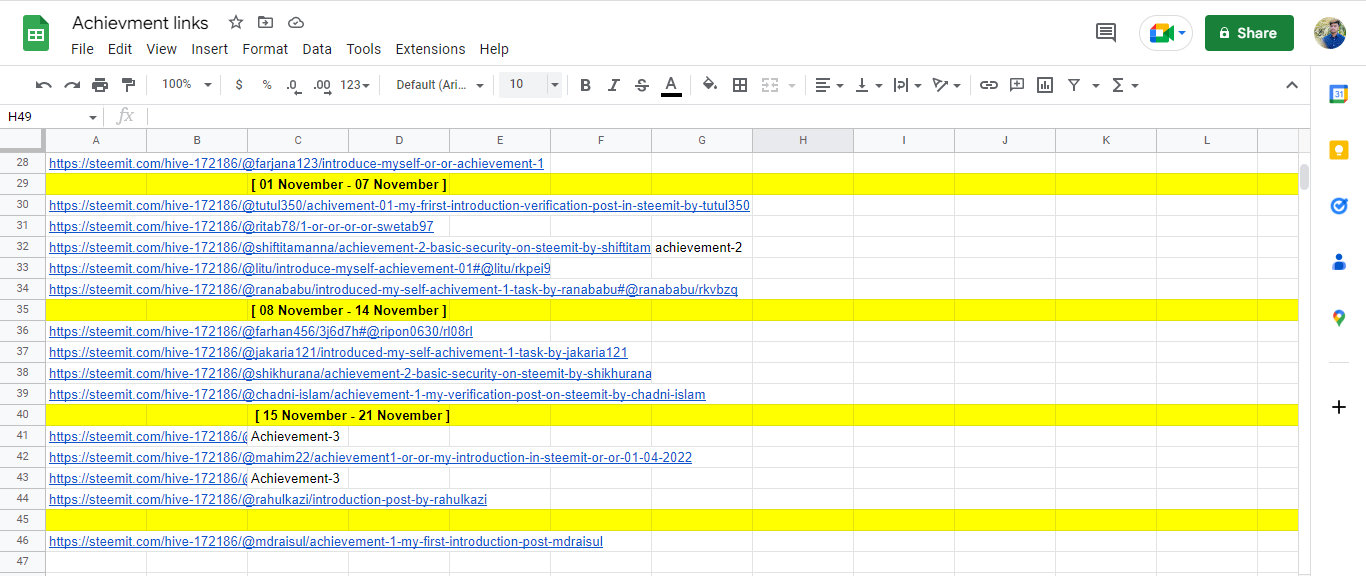
Task: Get add-ons plus icon
Action: click(1338, 407)
